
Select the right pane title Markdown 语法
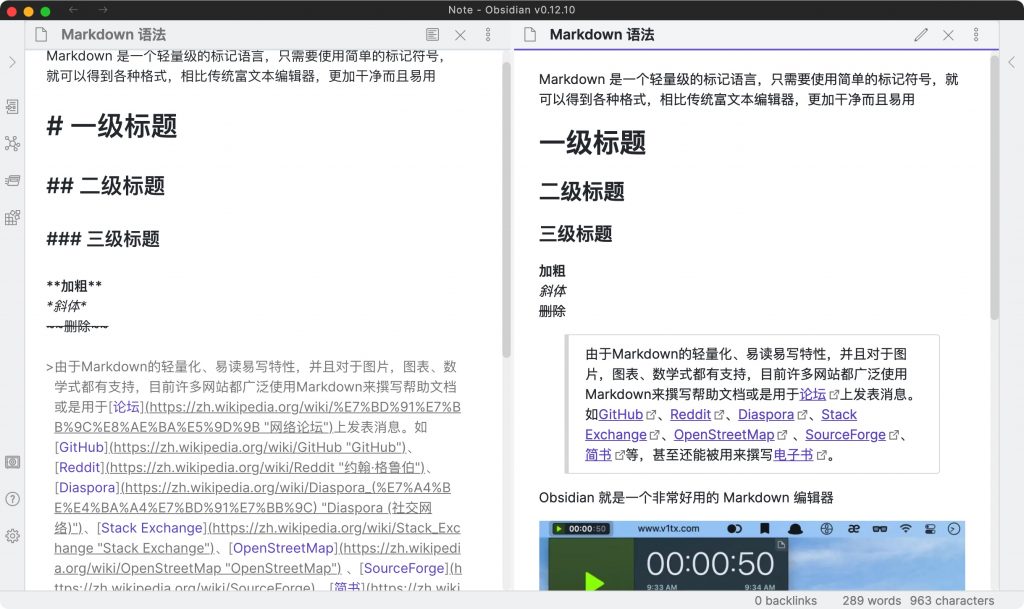click(601, 35)
